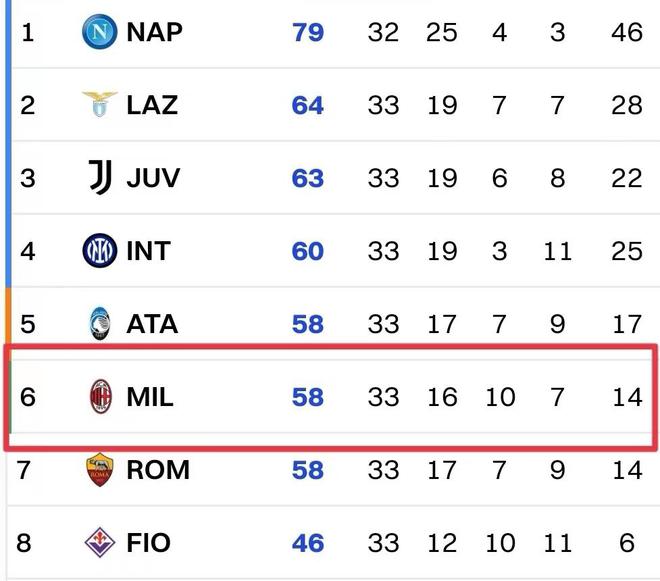Select the ROM team name
This screenshot has height=581, width=660.
click(158, 469)
